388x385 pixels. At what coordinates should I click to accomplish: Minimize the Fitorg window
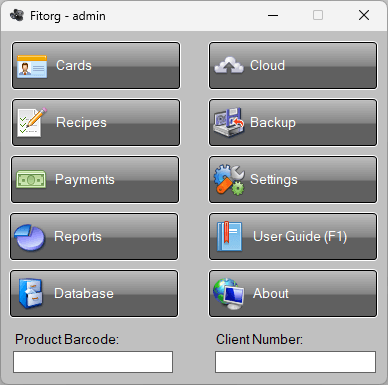point(273,15)
